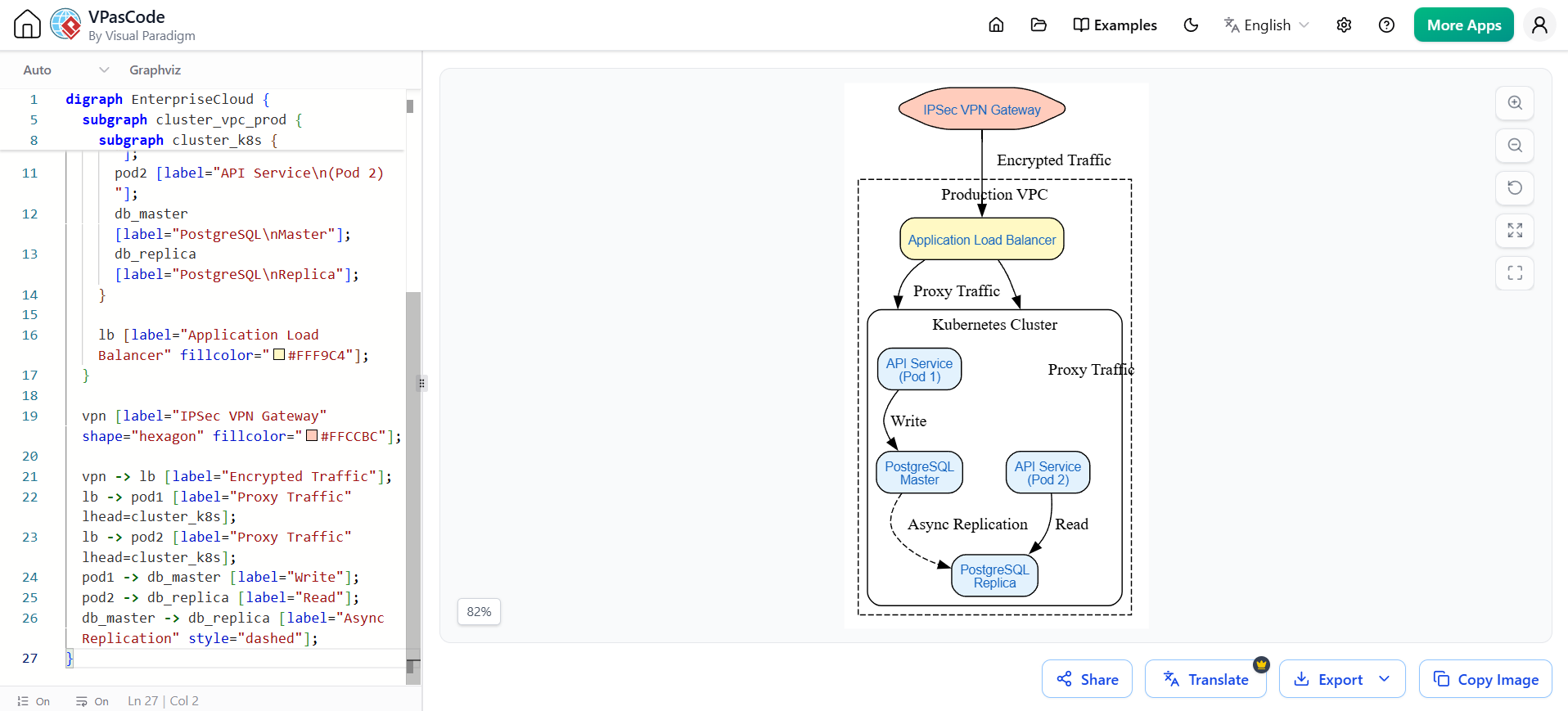This screenshot has height=711, width=1568.
Task: Click the IPSec VPN Gateway node
Action: (982, 109)
